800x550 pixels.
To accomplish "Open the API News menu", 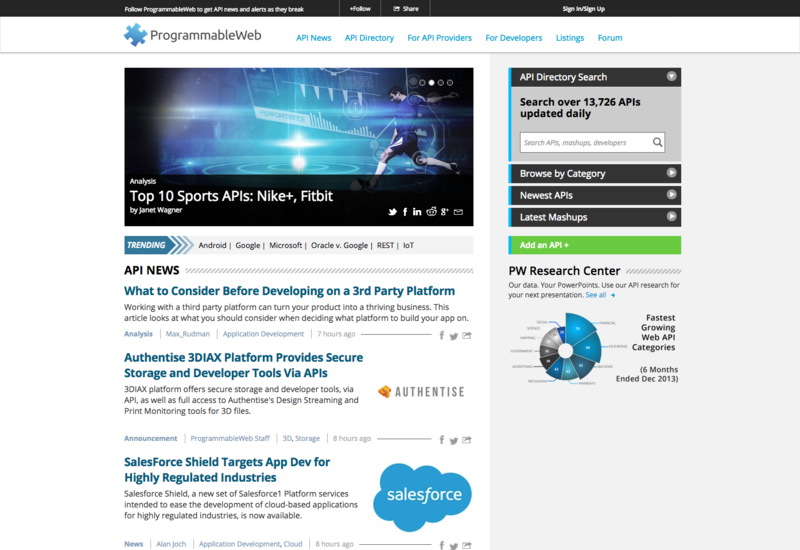I will tap(314, 38).
